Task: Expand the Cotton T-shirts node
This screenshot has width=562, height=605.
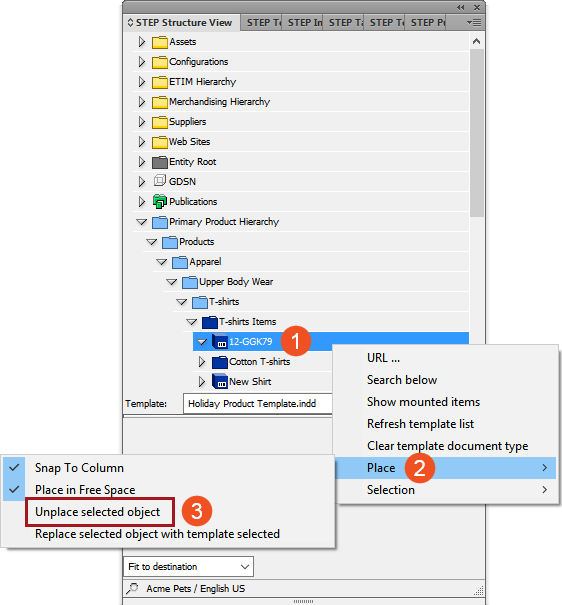Action: pyautogui.click(x=202, y=362)
